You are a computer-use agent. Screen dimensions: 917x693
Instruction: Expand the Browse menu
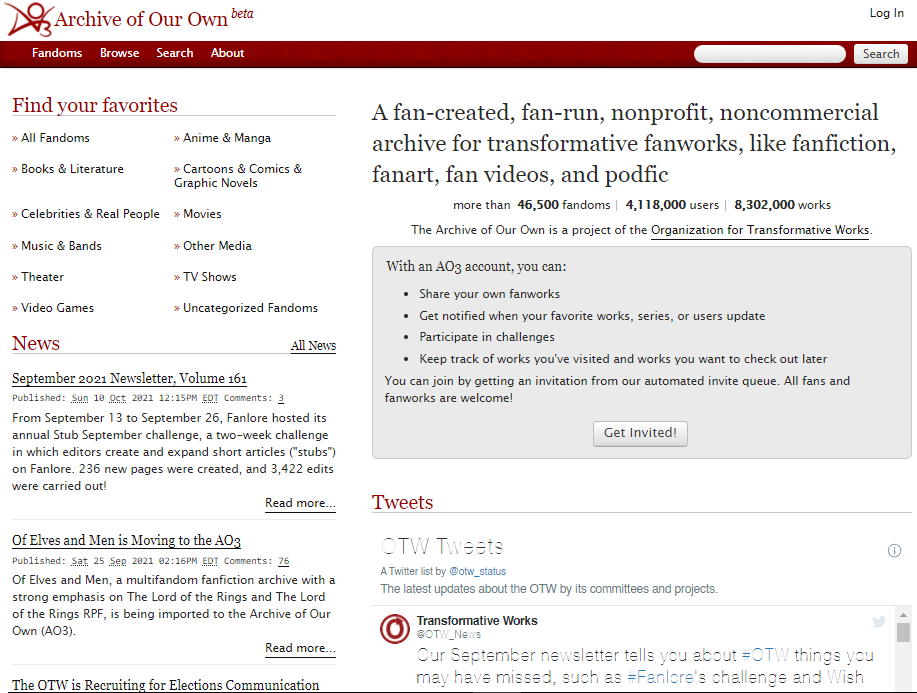tap(119, 53)
